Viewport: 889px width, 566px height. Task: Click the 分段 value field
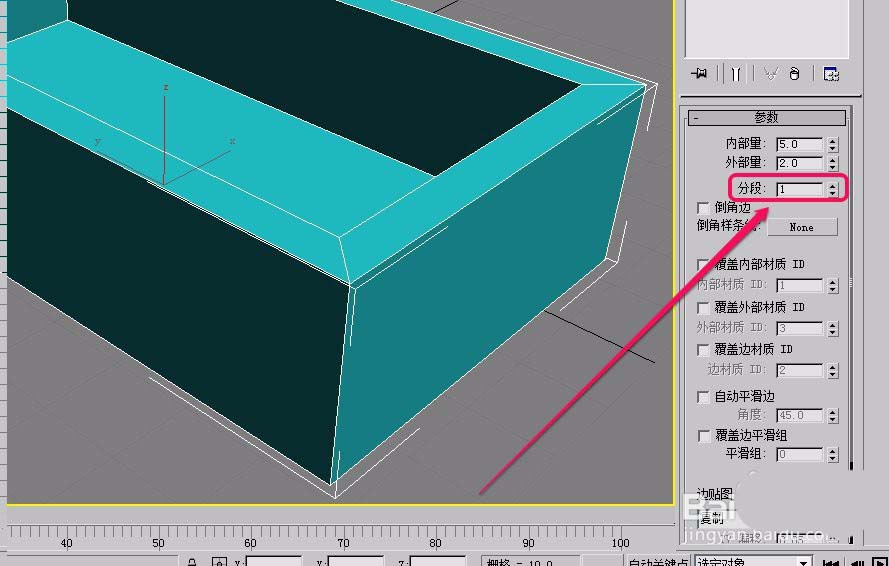coord(799,189)
